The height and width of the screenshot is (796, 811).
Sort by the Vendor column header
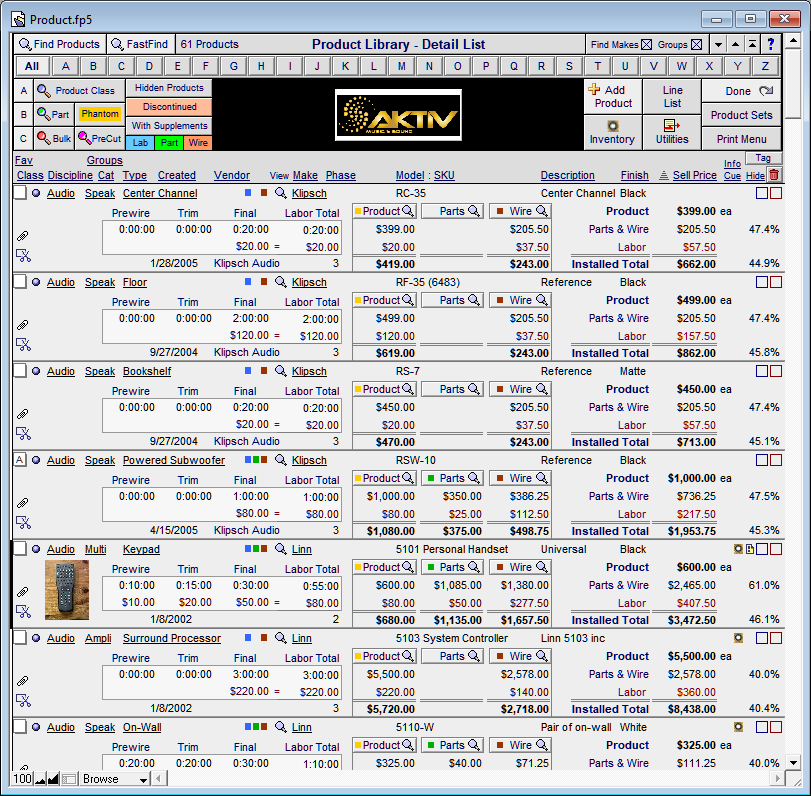tap(232, 175)
